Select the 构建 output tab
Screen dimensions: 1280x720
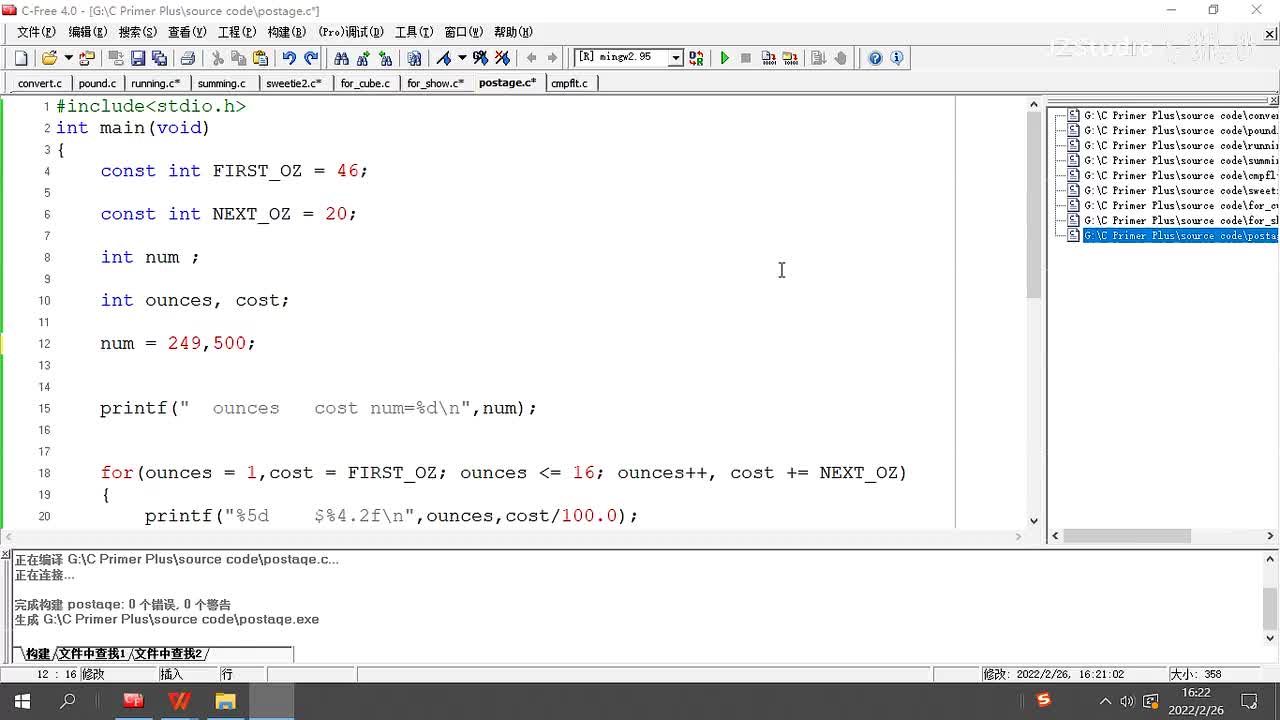(x=37, y=654)
